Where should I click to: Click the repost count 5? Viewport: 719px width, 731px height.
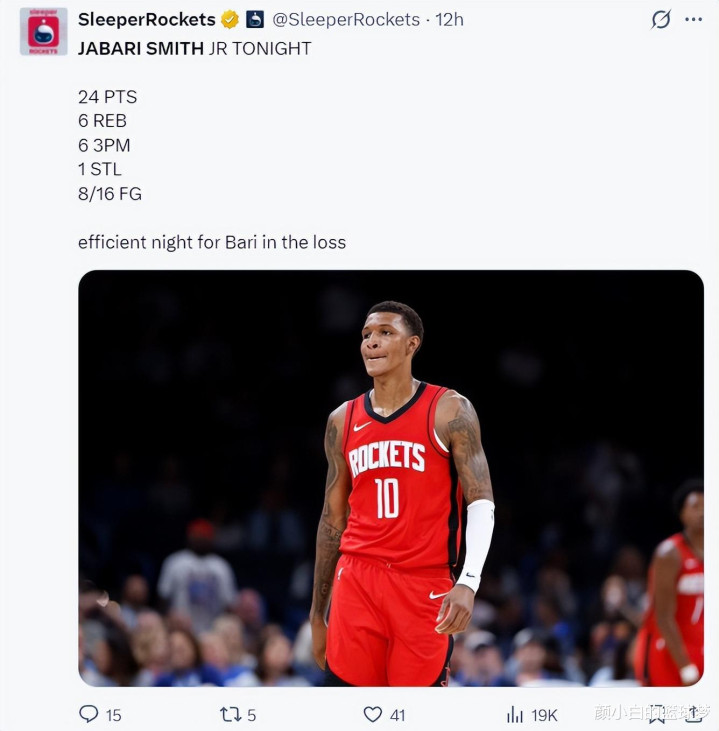pos(251,714)
